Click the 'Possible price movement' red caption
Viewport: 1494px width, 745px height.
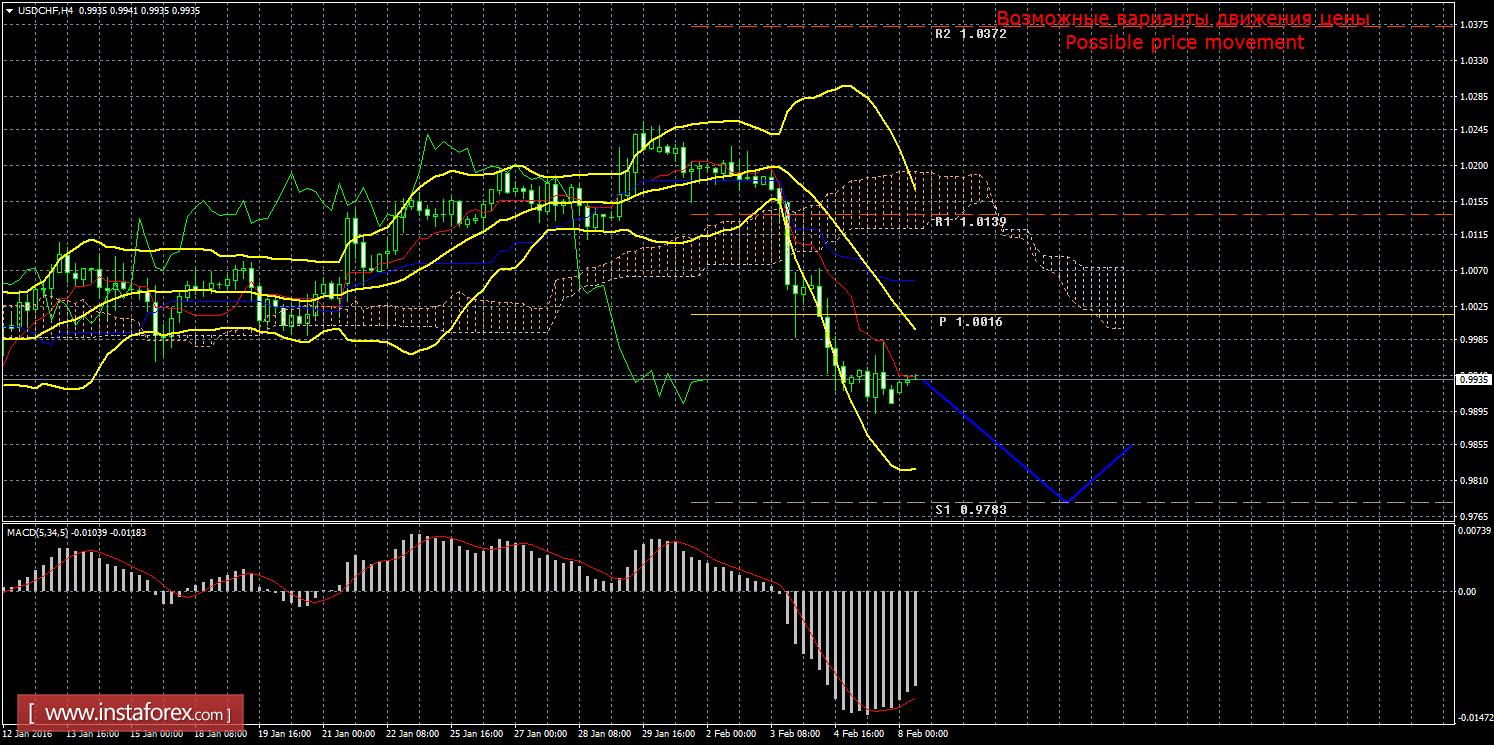click(1184, 43)
